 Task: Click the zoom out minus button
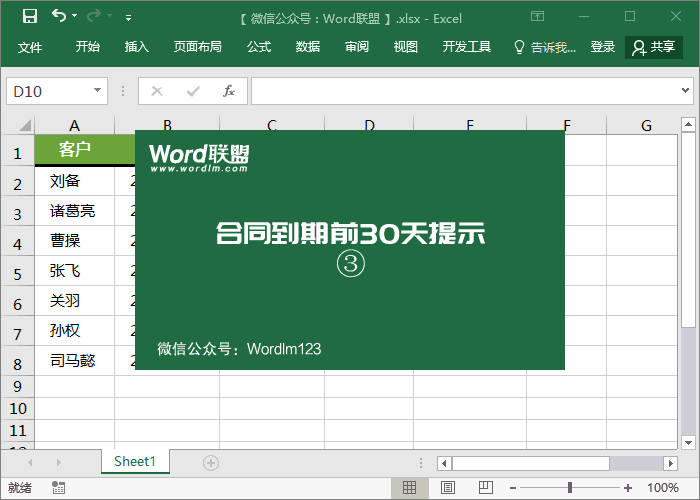tap(513, 488)
